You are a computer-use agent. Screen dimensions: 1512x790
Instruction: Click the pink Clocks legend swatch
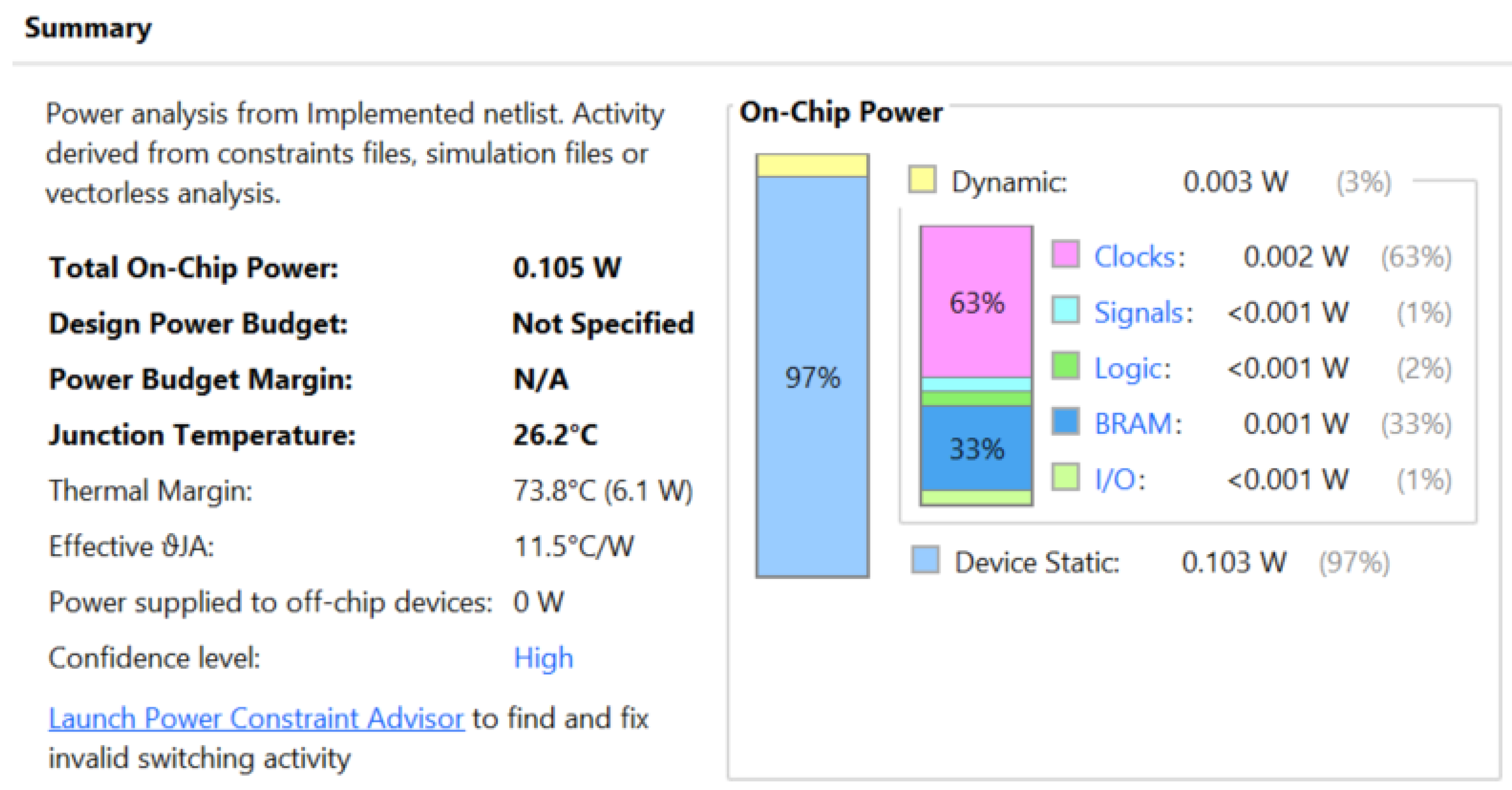pos(1065,254)
